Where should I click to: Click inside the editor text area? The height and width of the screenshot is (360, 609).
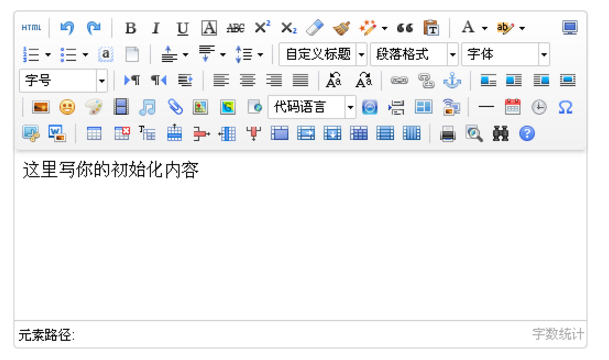(x=301, y=237)
